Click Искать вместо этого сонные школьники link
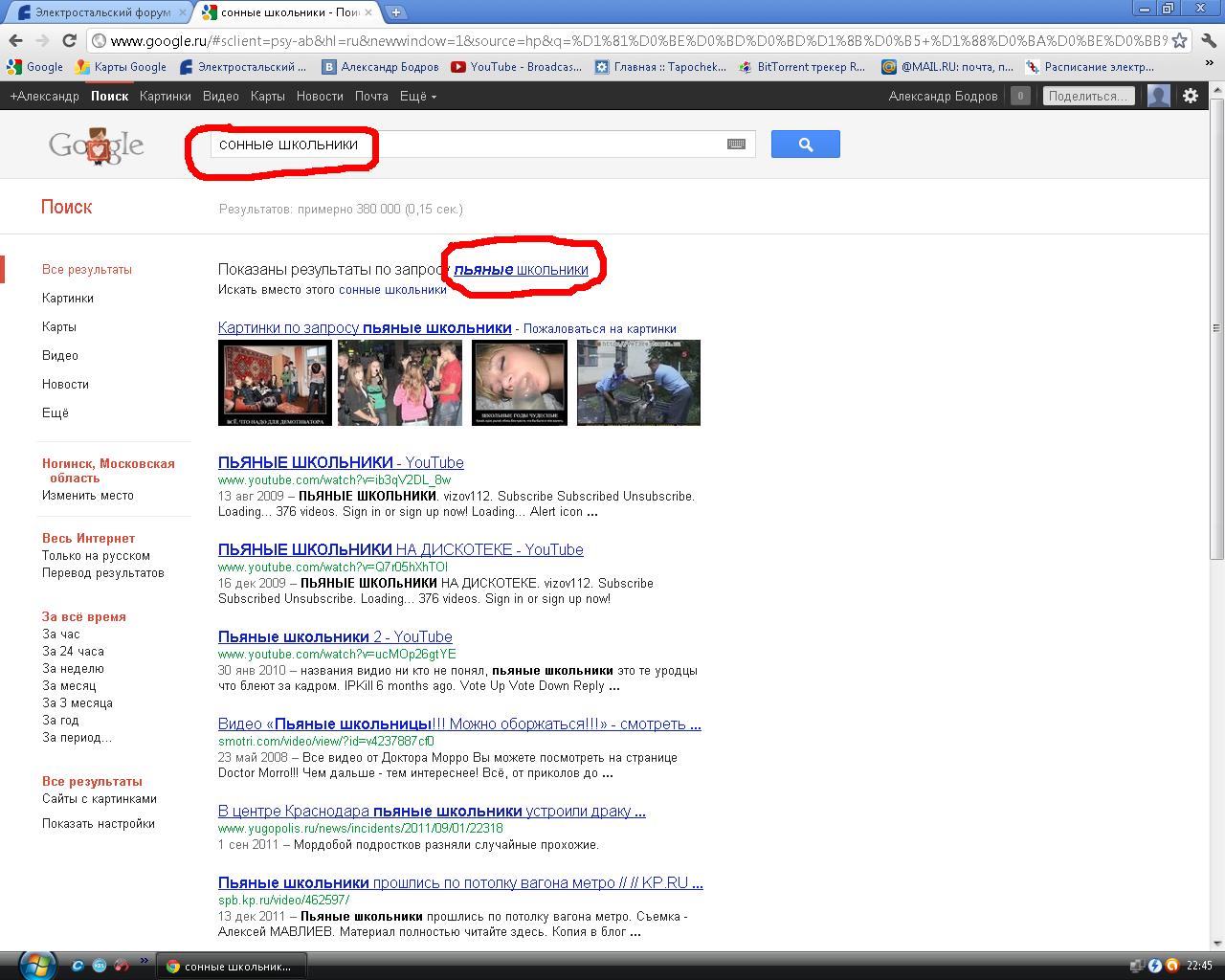 pos(392,289)
